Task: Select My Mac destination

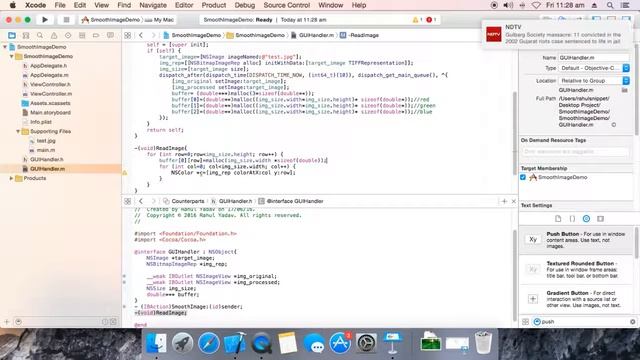Action: pyautogui.click(x=160, y=20)
